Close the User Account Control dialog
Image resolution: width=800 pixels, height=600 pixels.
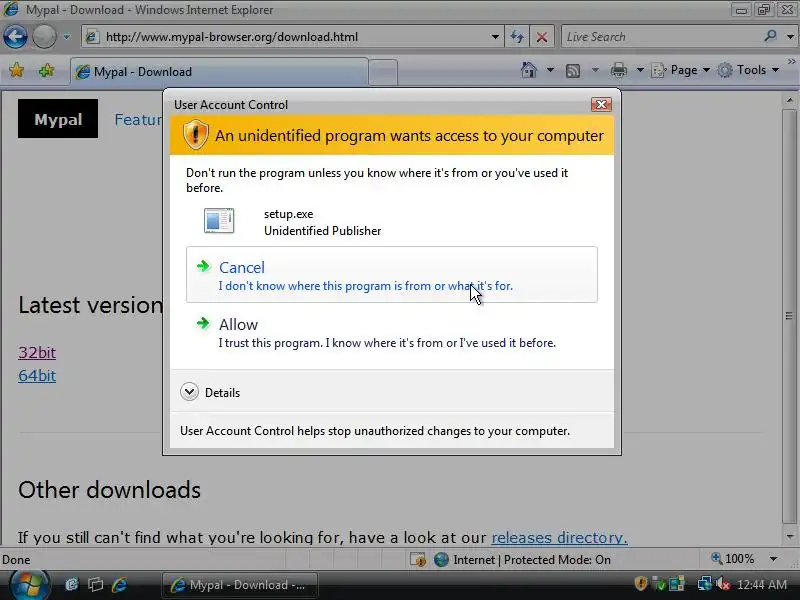pos(602,105)
